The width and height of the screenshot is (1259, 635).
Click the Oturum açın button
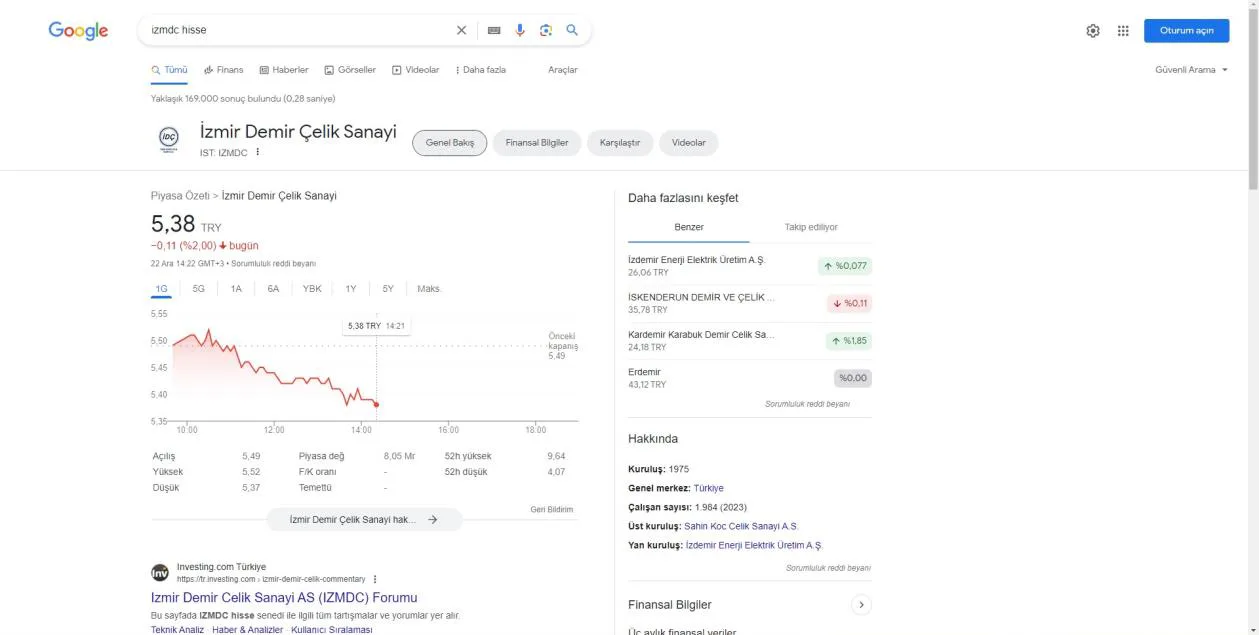(x=1186, y=31)
